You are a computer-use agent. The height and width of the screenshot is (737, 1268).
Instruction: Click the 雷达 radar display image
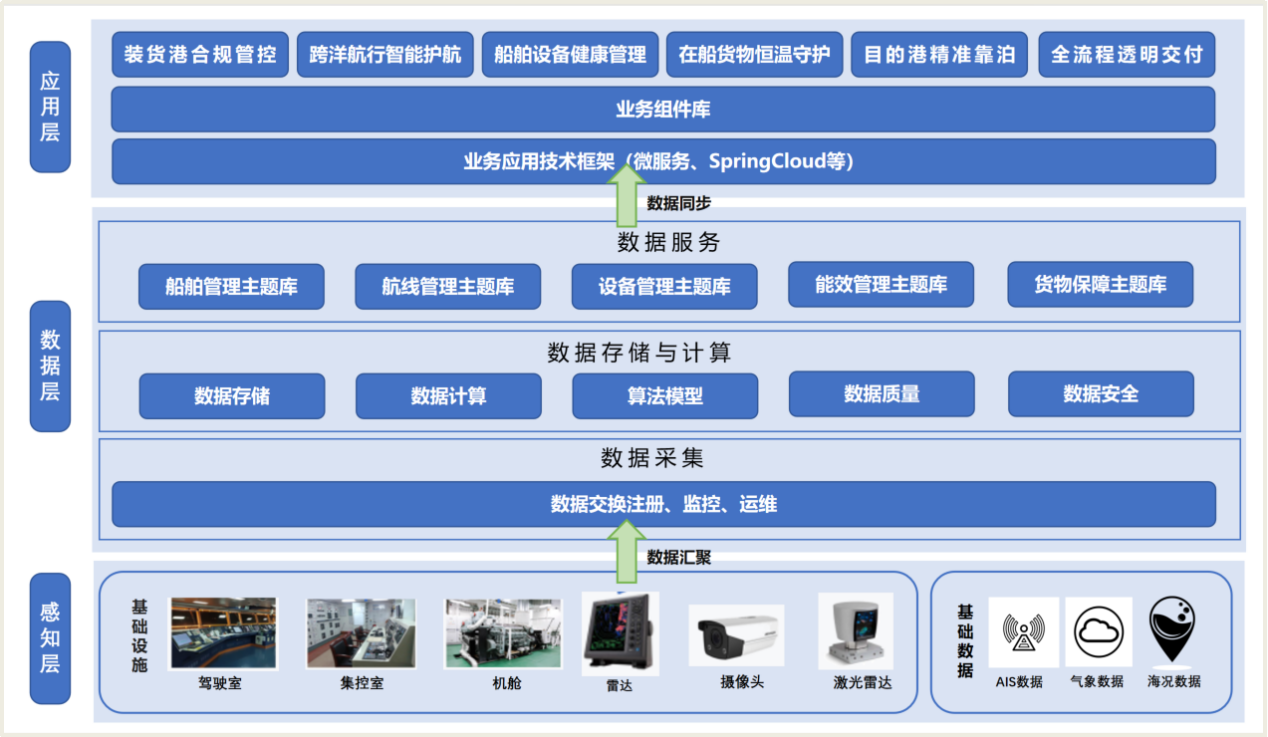tap(620, 634)
